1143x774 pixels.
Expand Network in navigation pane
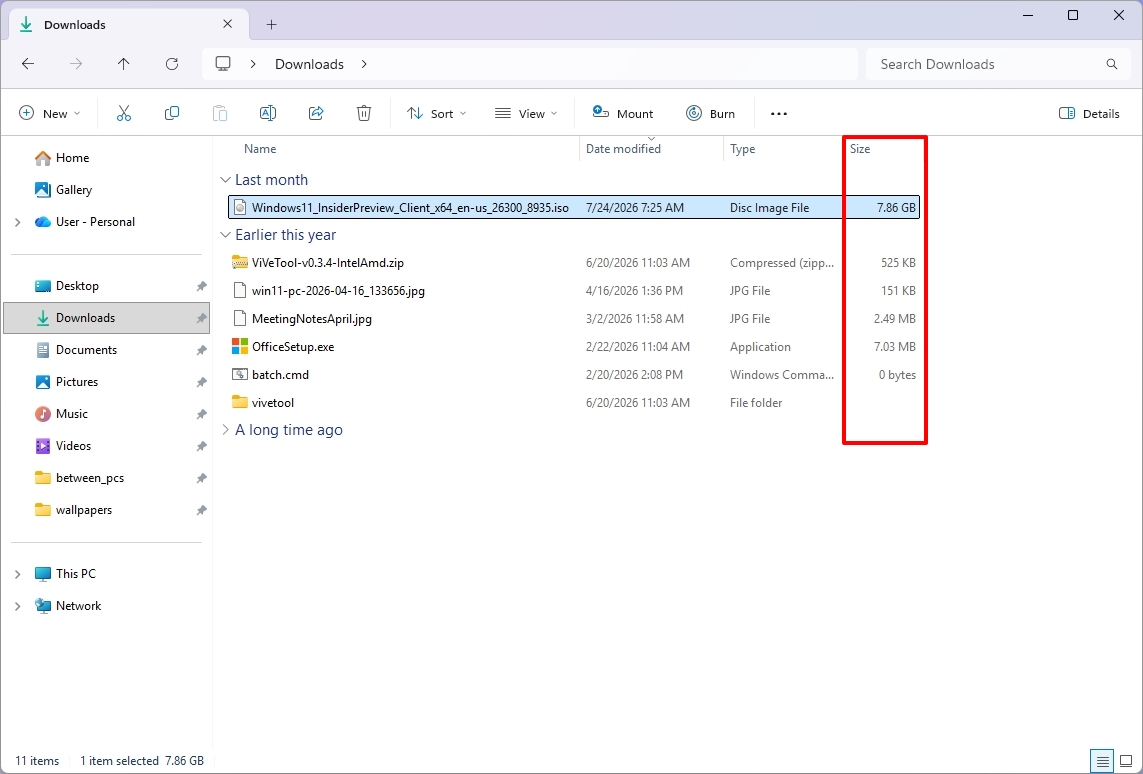tap(17, 606)
